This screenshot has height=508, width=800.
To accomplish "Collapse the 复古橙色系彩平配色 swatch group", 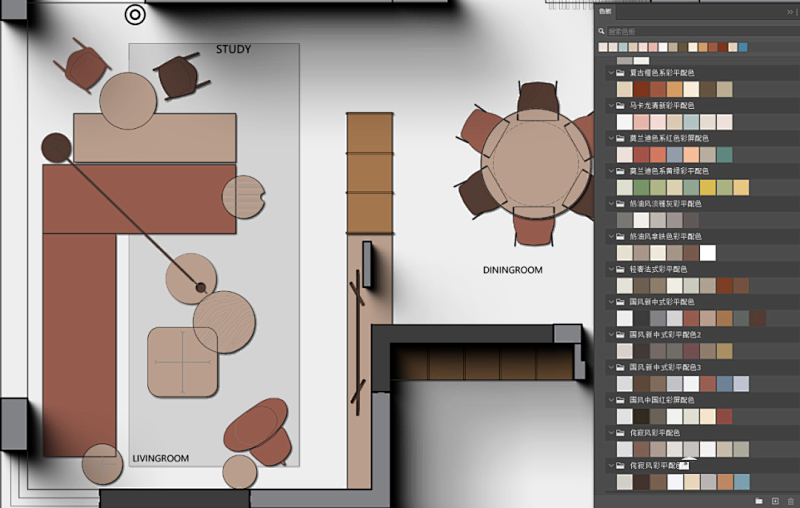I will (609, 73).
